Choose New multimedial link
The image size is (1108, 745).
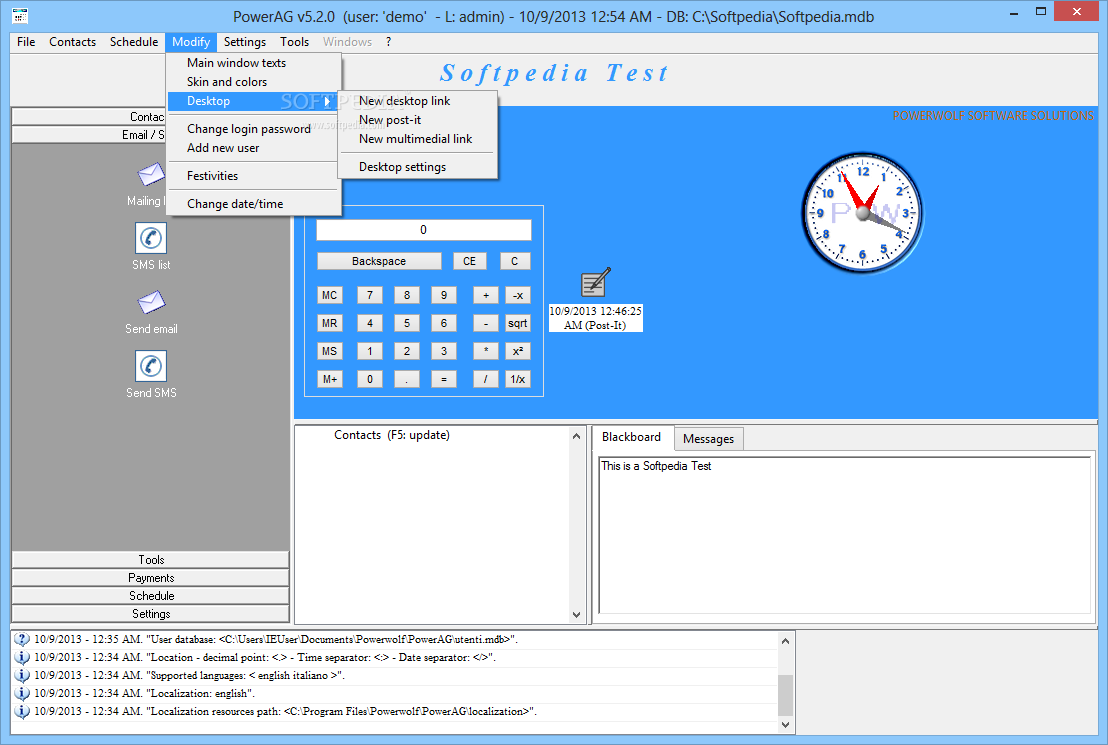click(x=418, y=139)
